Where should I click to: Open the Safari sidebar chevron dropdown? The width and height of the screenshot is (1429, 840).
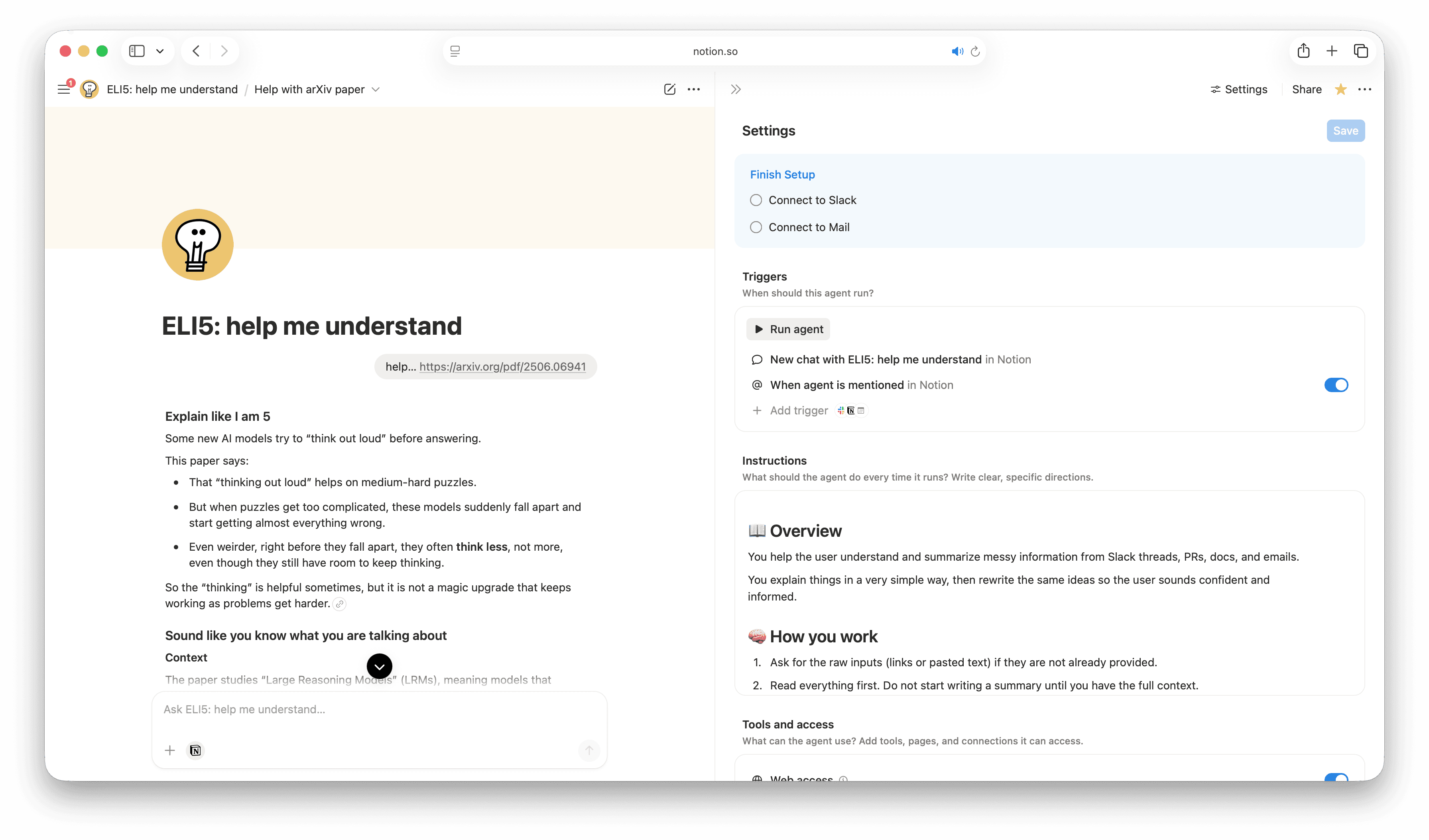160,51
